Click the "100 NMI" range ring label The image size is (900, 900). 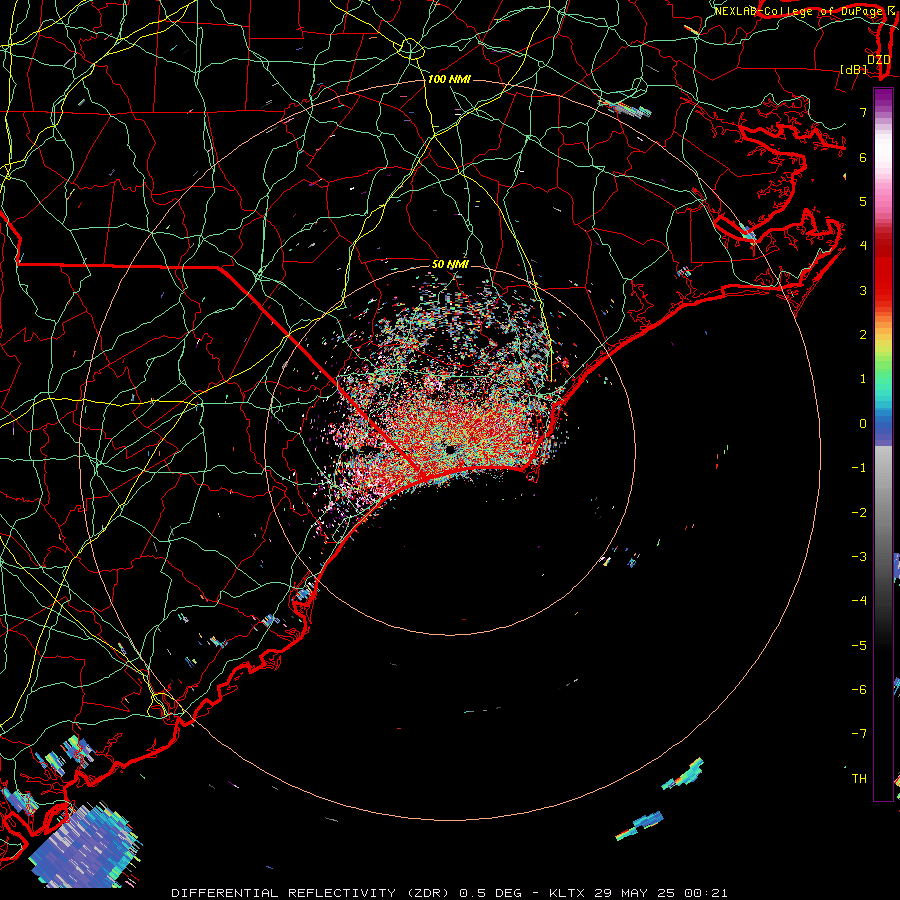(449, 79)
